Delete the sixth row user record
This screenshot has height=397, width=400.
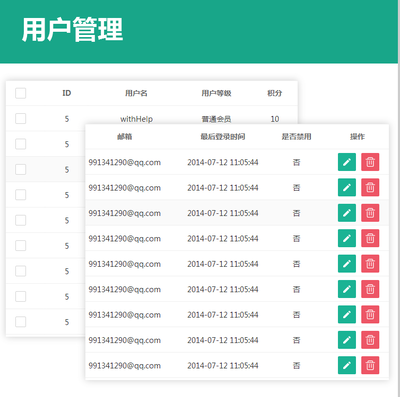[370, 289]
